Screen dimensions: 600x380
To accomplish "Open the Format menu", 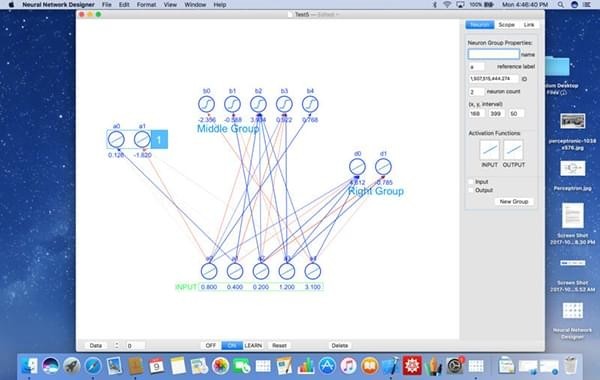I will coord(146,5).
